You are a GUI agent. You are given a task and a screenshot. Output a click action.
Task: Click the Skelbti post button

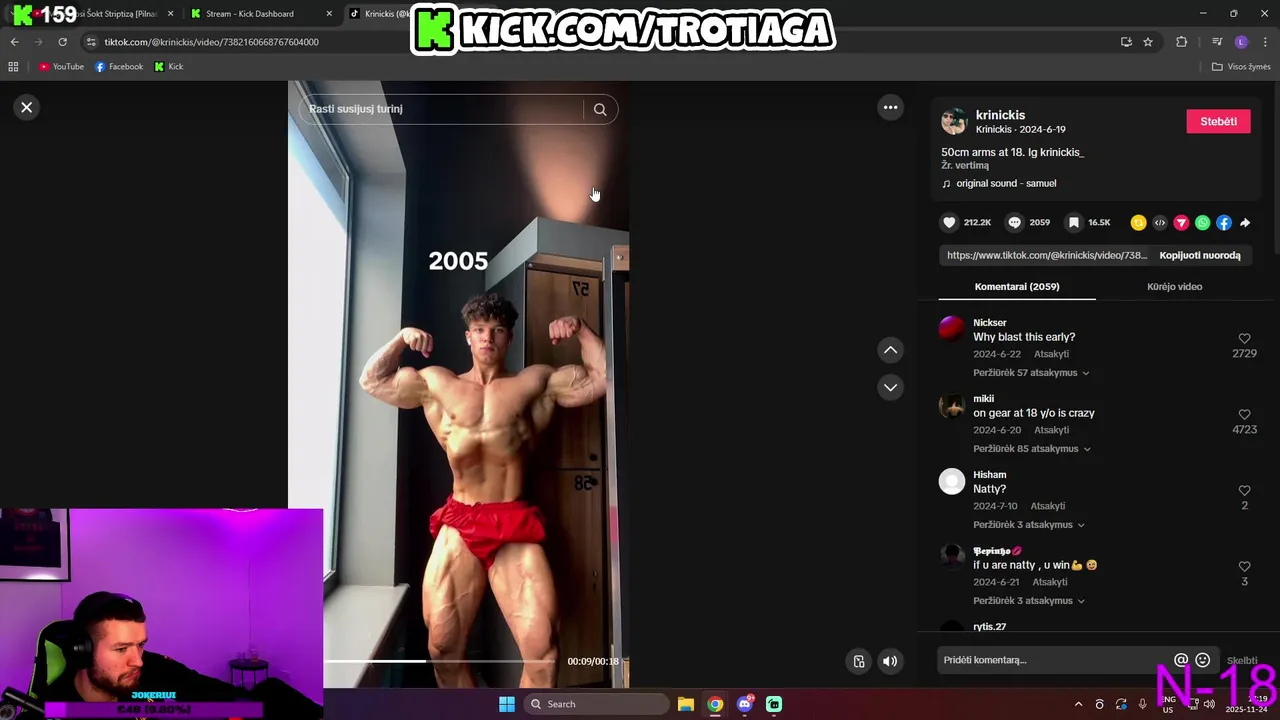[x=1242, y=660]
